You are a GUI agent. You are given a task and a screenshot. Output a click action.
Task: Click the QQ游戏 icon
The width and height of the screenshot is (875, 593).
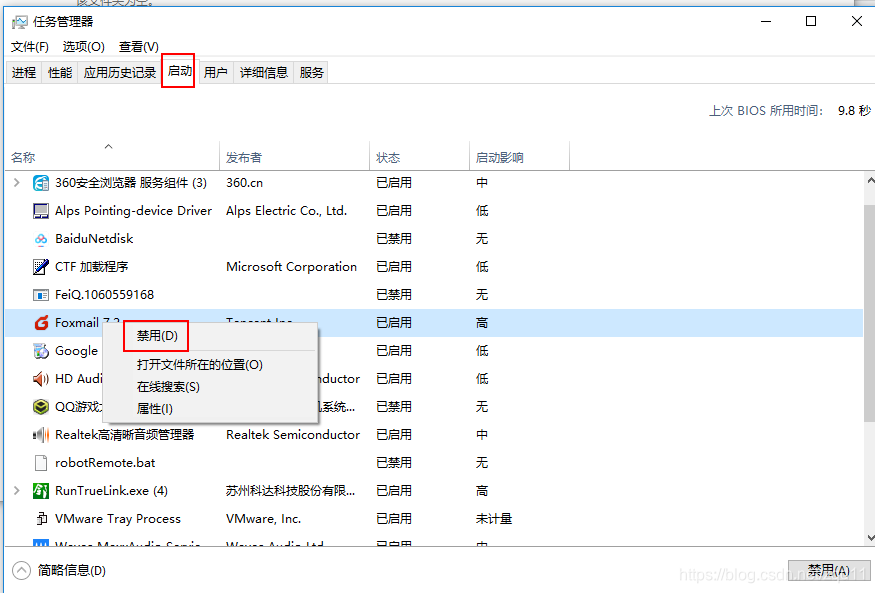click(41, 407)
